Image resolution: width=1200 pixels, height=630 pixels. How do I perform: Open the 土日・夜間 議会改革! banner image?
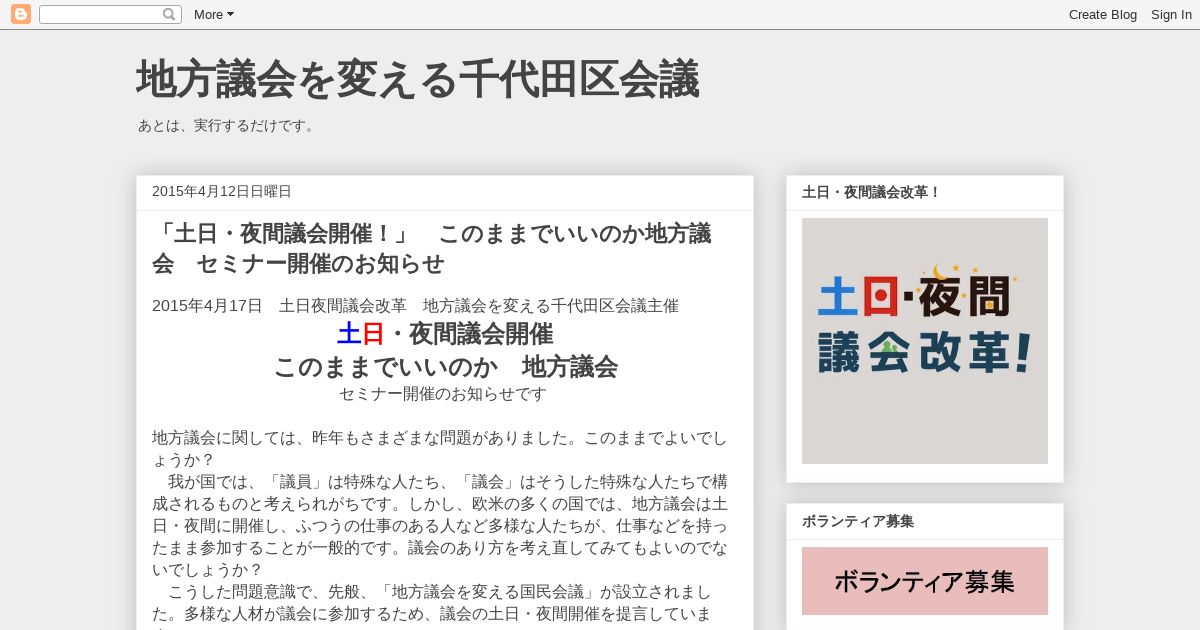(925, 341)
